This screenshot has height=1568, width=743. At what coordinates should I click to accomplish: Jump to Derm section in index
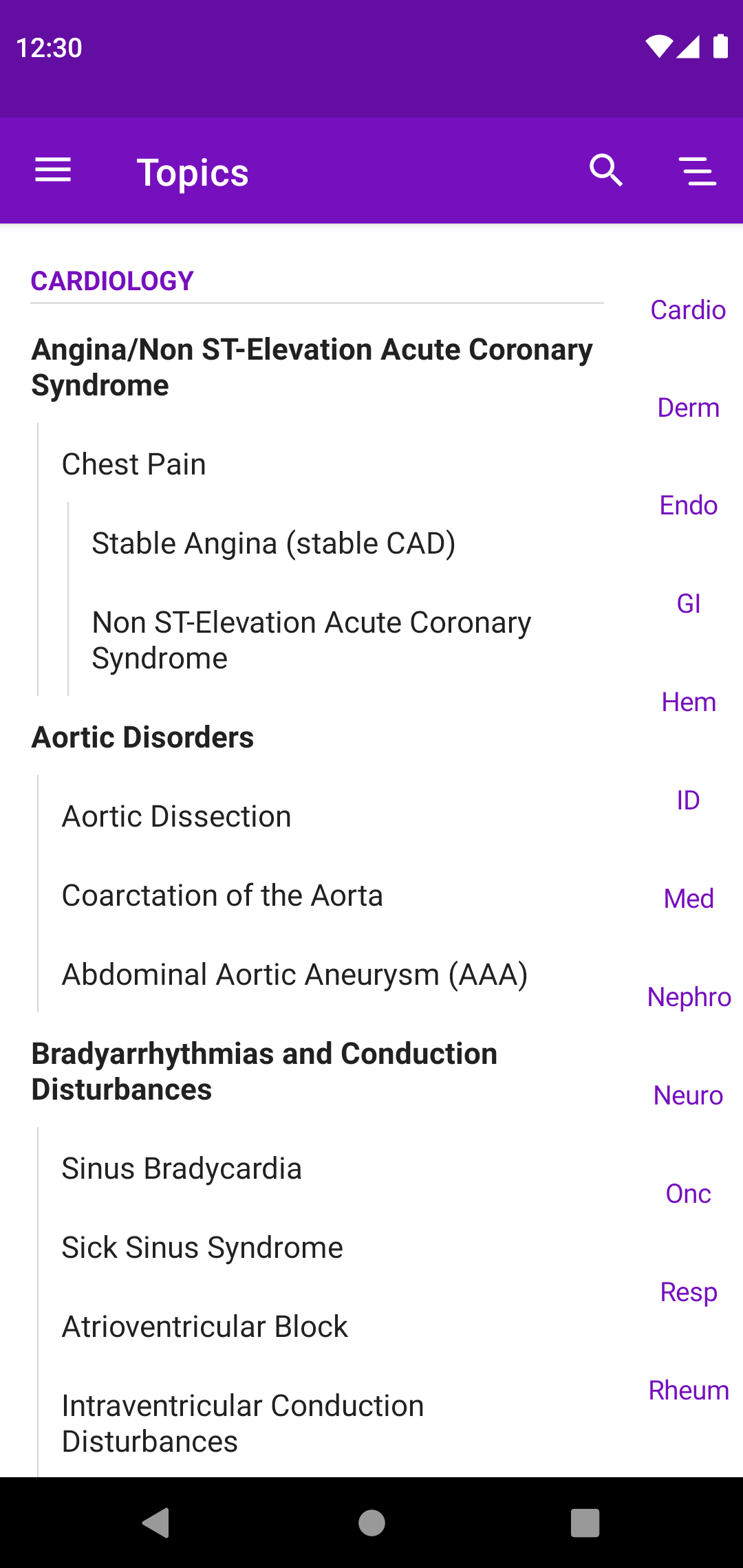point(688,408)
